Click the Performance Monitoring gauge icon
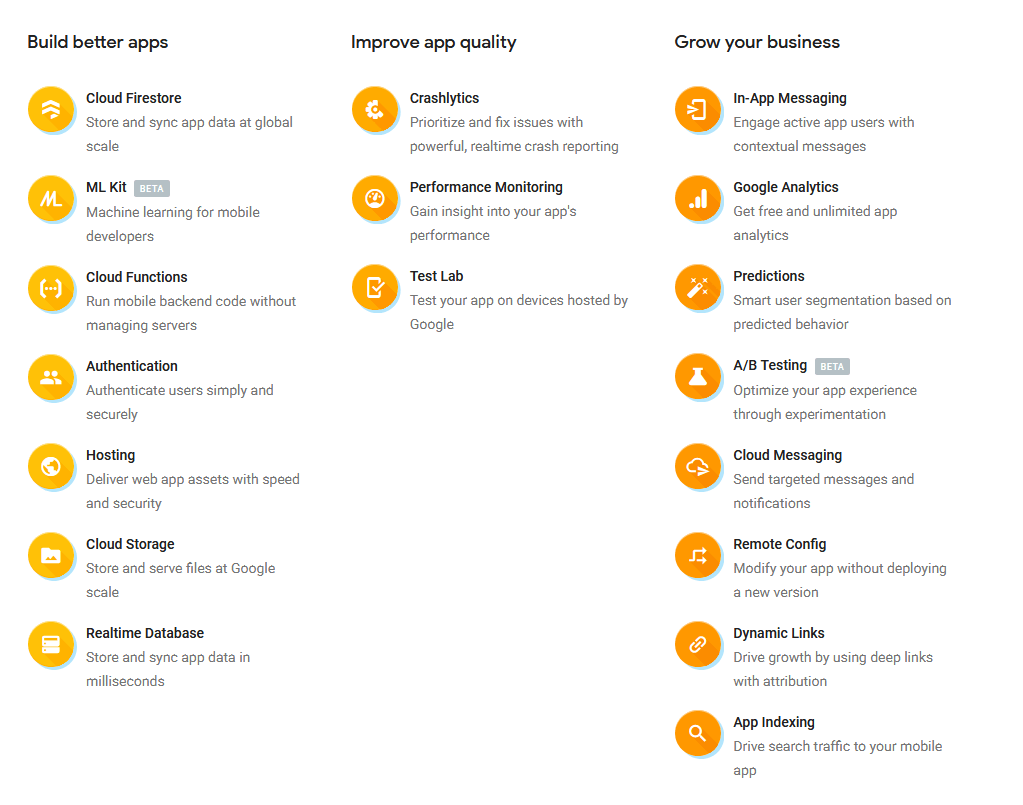The height and width of the screenshot is (805, 1023). [x=375, y=198]
